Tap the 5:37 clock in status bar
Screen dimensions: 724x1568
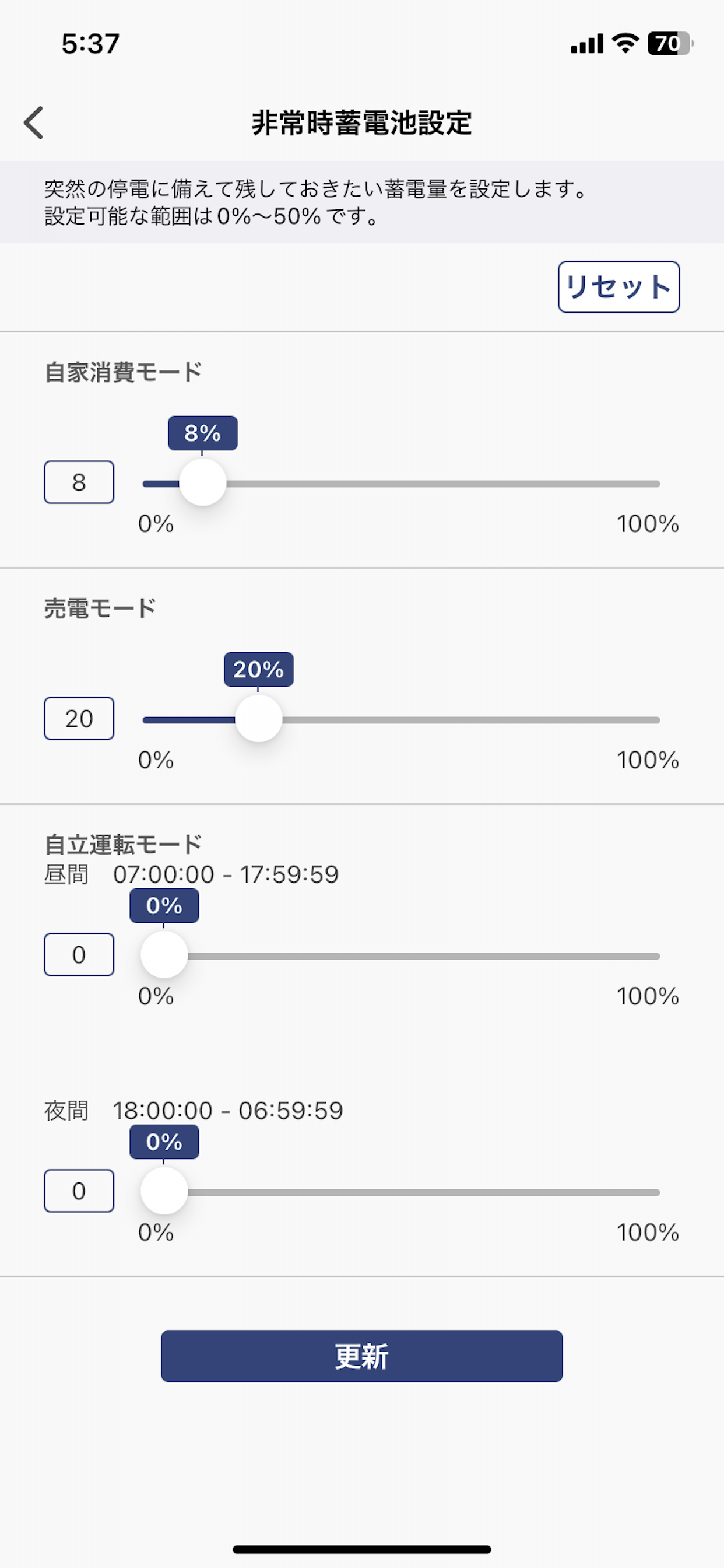(x=90, y=44)
